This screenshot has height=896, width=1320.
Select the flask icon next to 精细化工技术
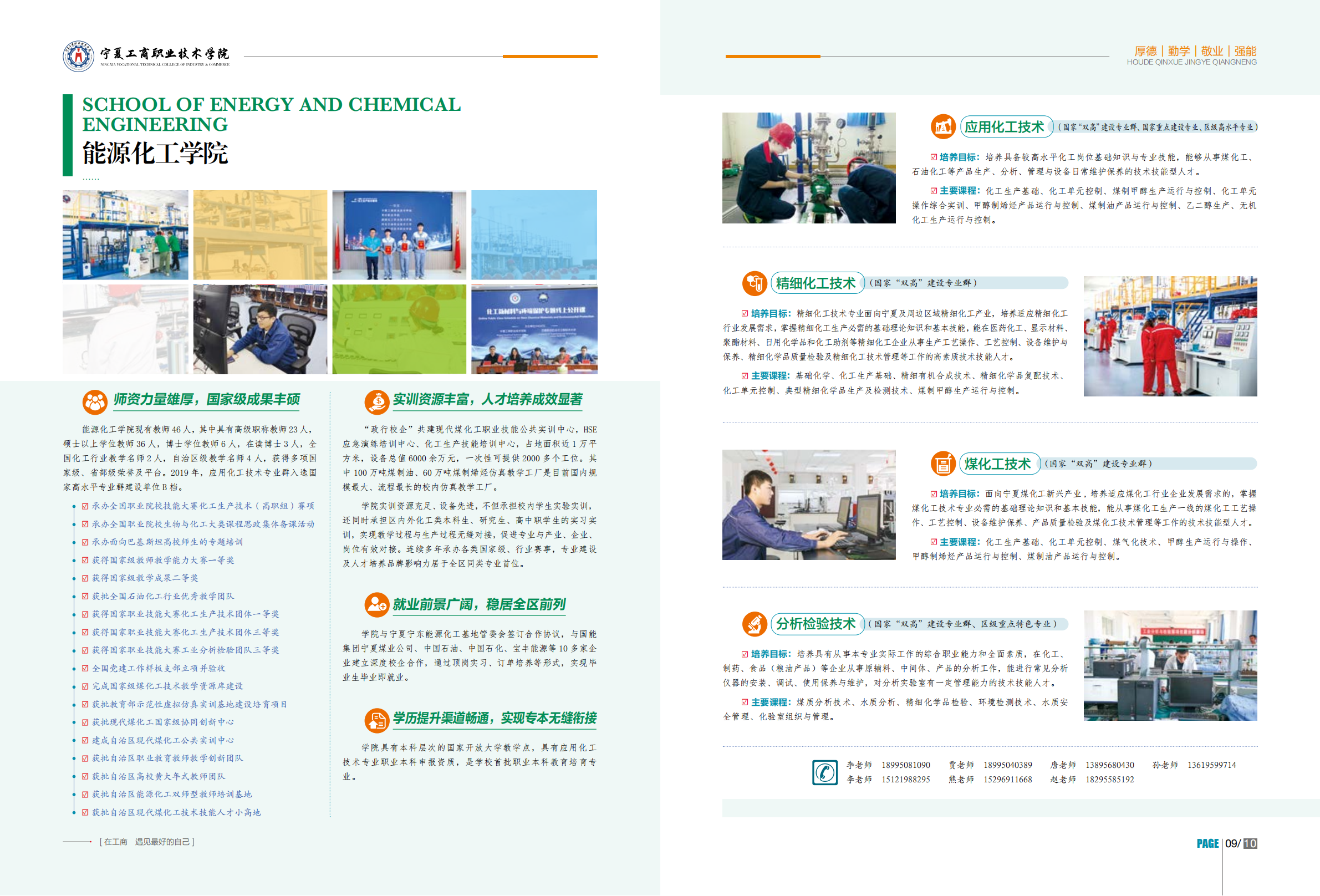pyautogui.click(x=755, y=283)
